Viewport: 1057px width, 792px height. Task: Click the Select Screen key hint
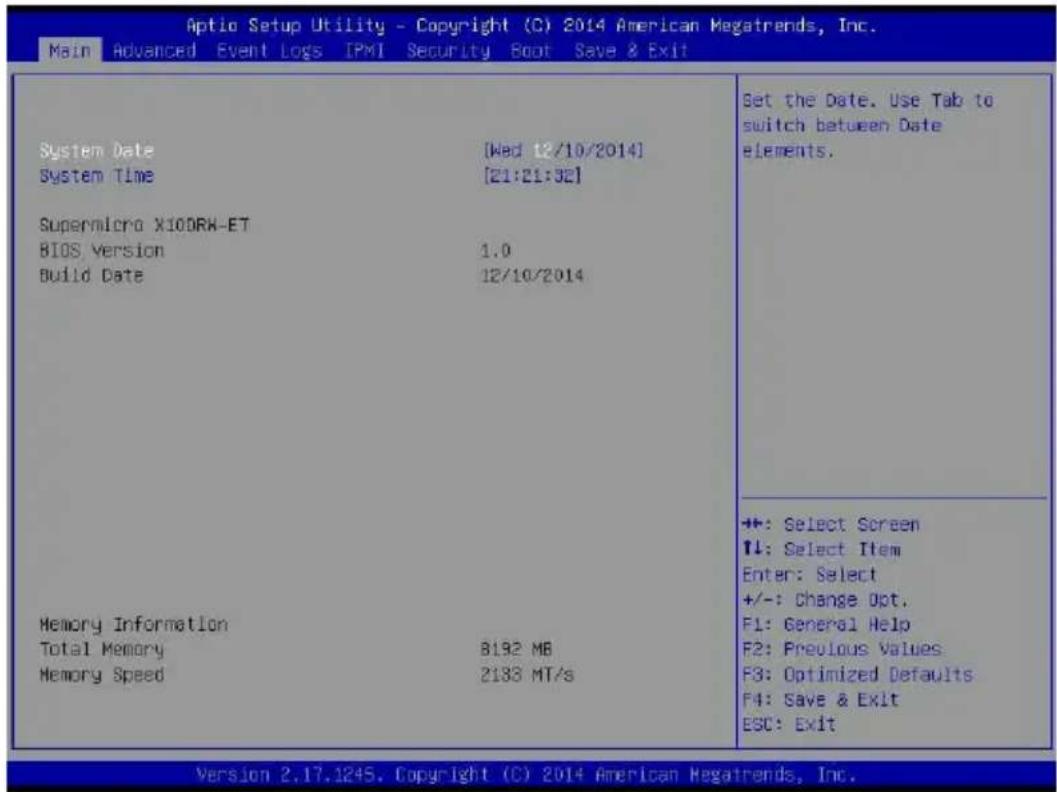(x=830, y=524)
